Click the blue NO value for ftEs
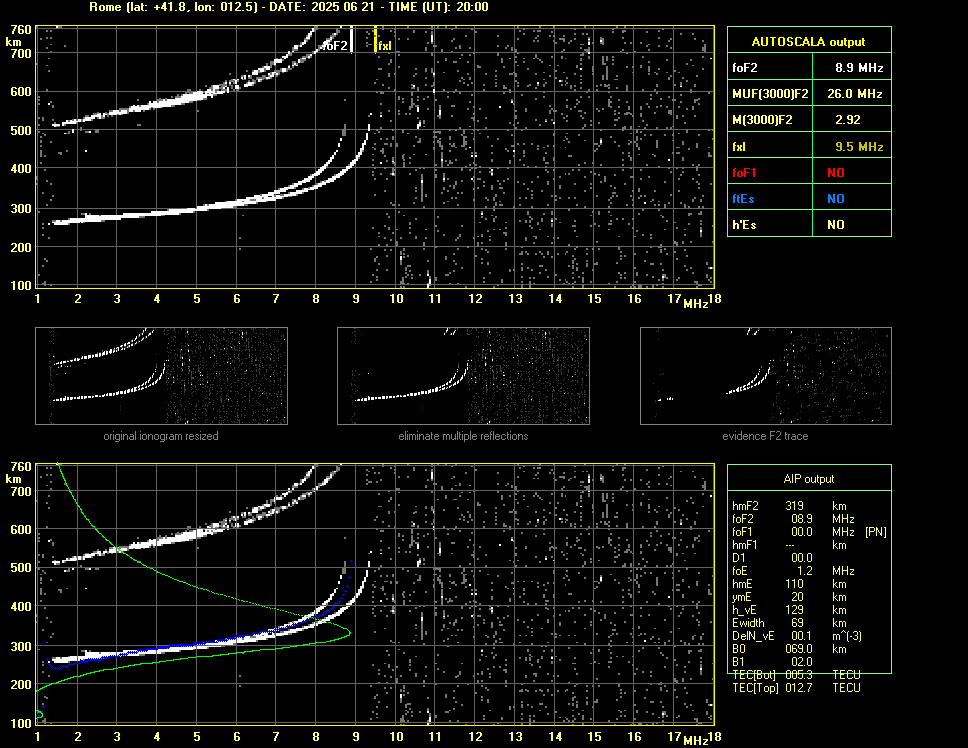 tap(836, 199)
